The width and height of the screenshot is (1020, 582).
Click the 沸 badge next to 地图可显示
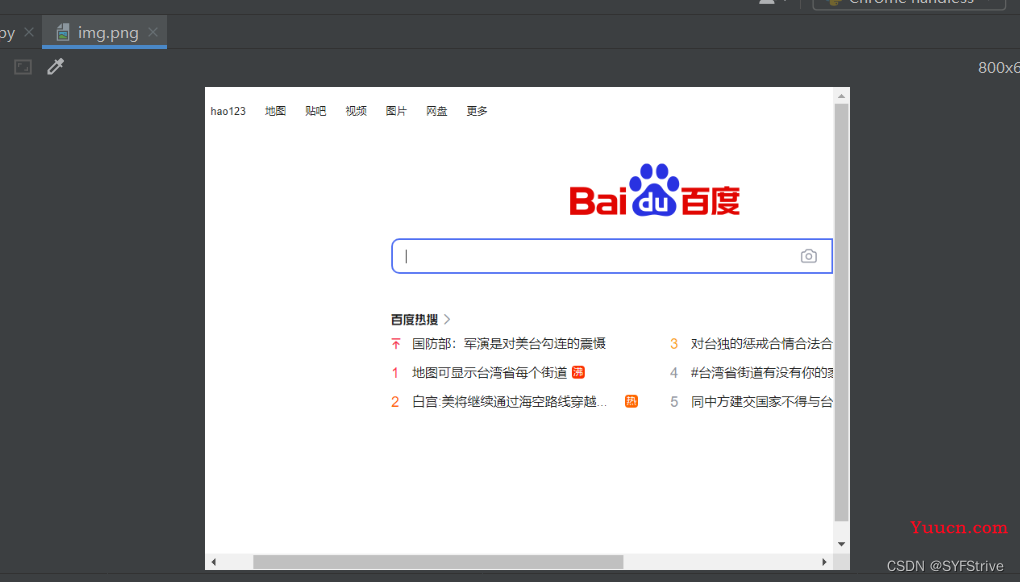click(x=578, y=372)
